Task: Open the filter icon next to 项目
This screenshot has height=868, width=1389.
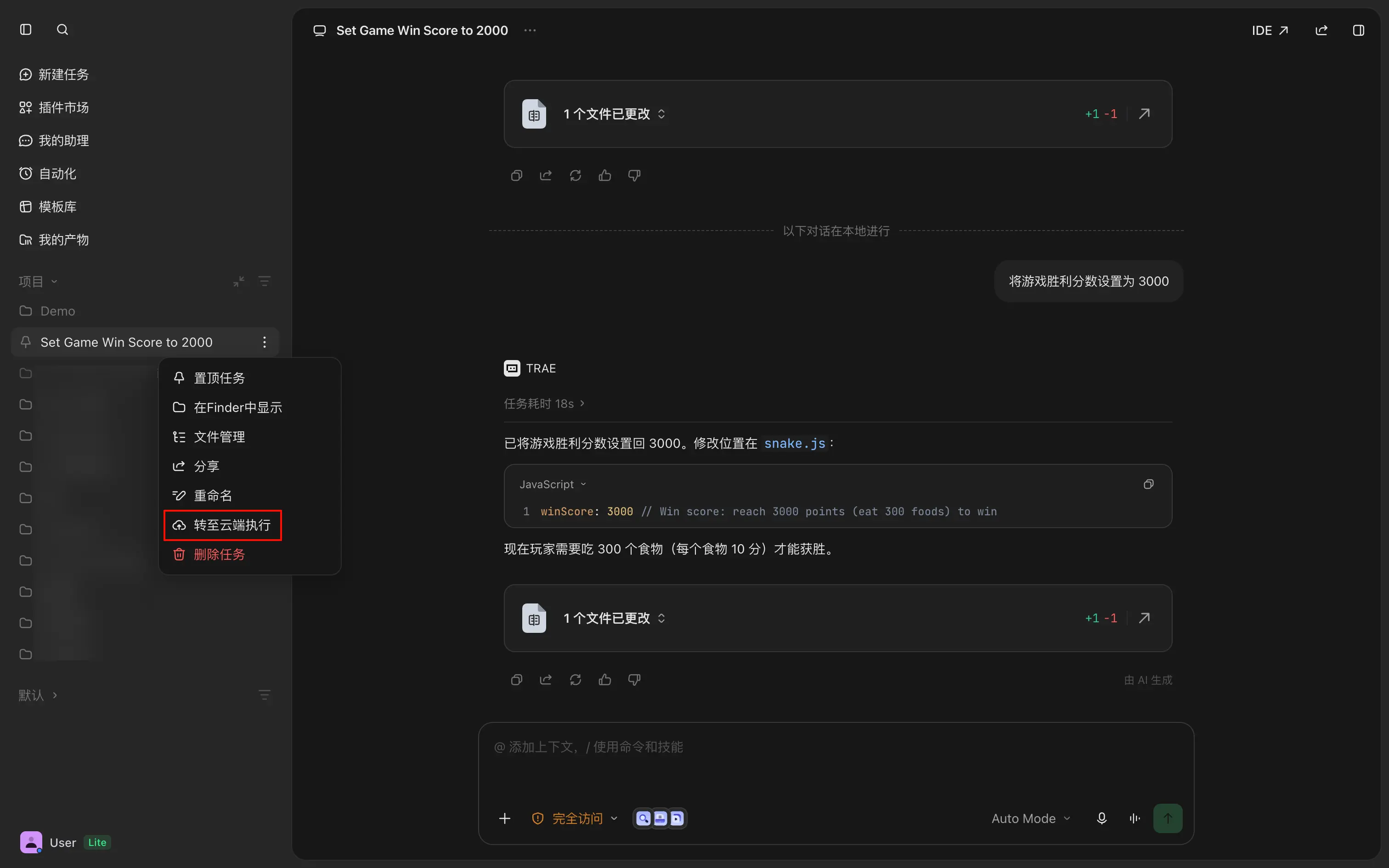Action: [x=264, y=281]
